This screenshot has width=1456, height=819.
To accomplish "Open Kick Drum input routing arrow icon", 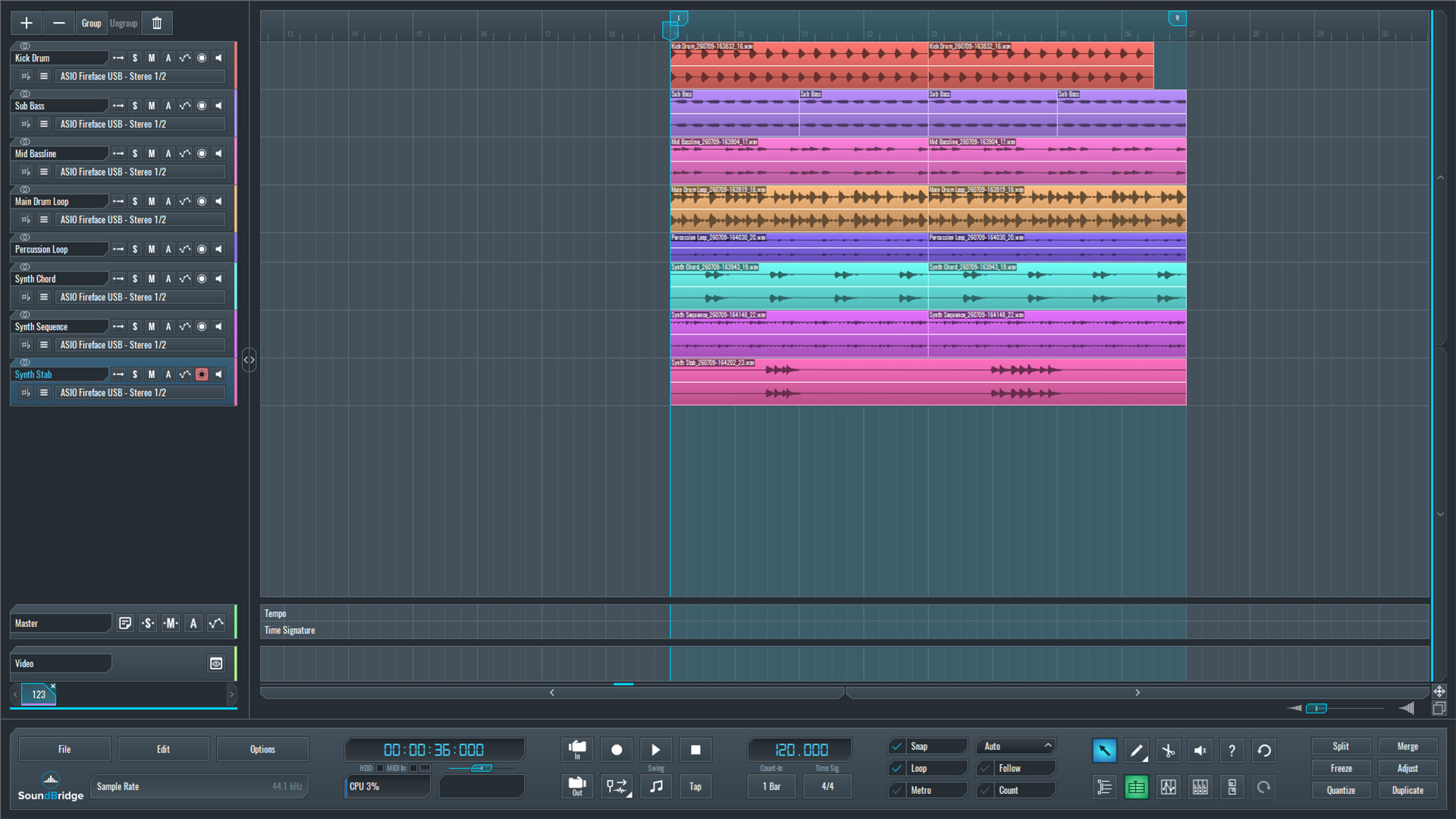I will point(118,58).
